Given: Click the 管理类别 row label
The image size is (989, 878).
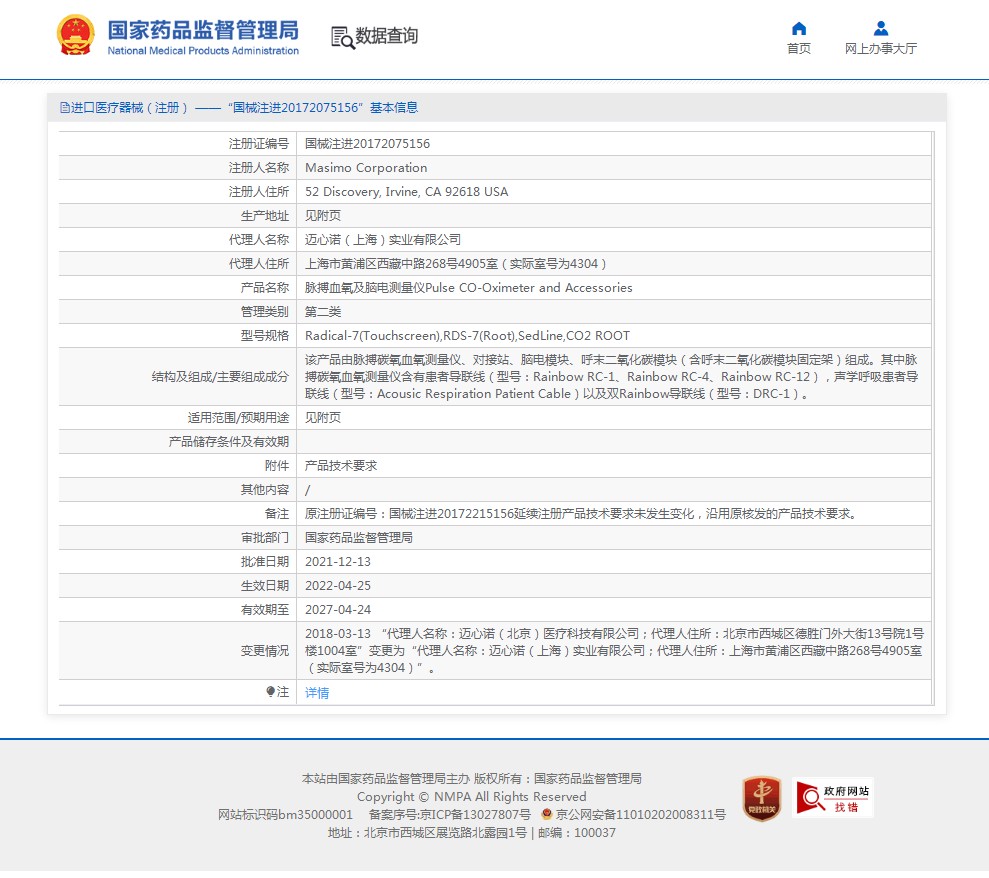Looking at the screenshot, I should [265, 312].
